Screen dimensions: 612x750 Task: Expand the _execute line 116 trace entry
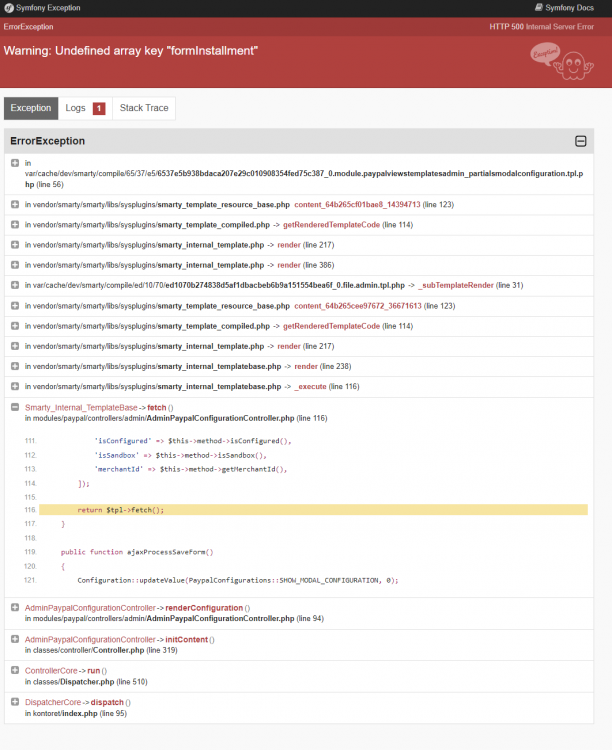[15, 386]
